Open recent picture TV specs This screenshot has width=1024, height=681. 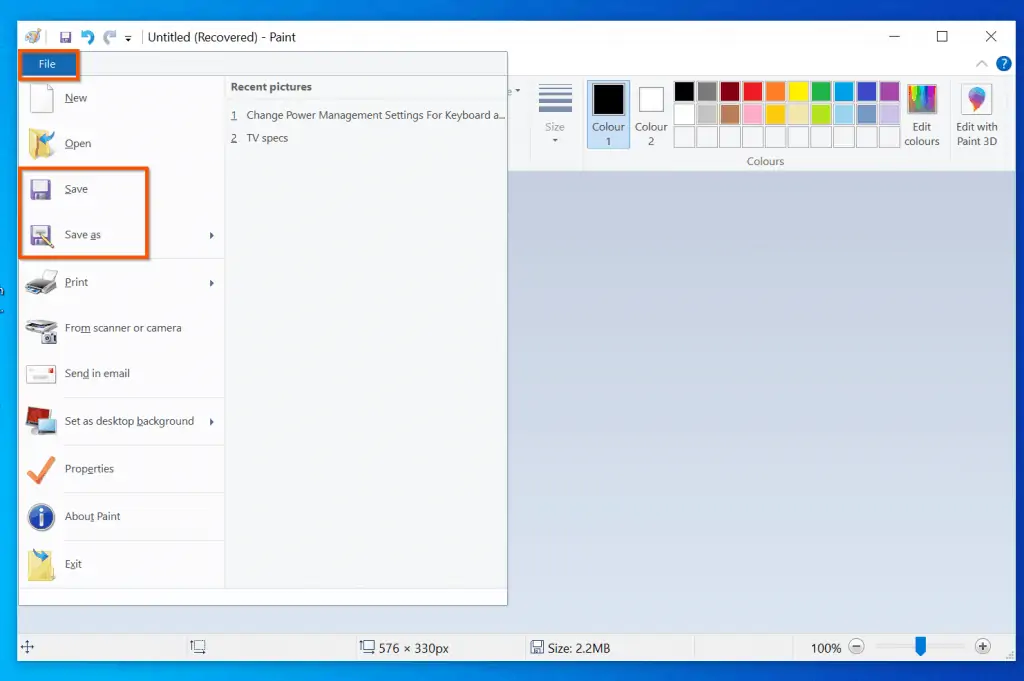(267, 138)
